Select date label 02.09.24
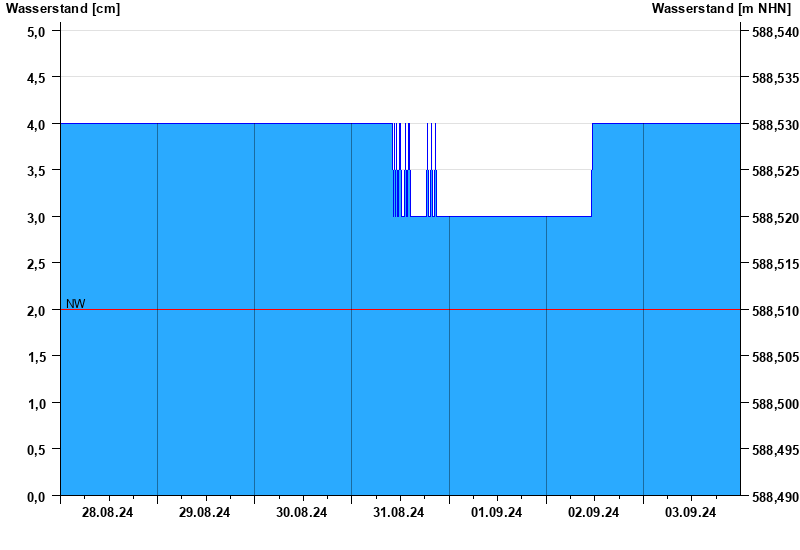Screen dimensions: 800x550 point(593,512)
